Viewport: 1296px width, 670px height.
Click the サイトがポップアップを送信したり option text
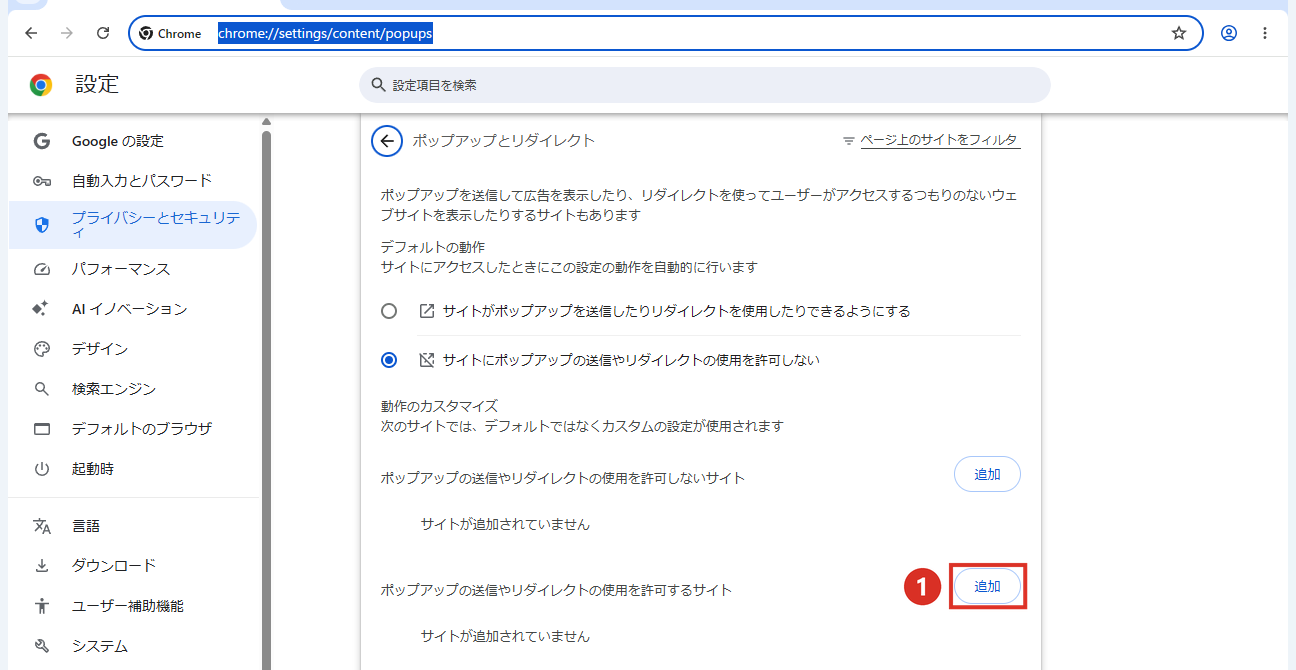[676, 311]
